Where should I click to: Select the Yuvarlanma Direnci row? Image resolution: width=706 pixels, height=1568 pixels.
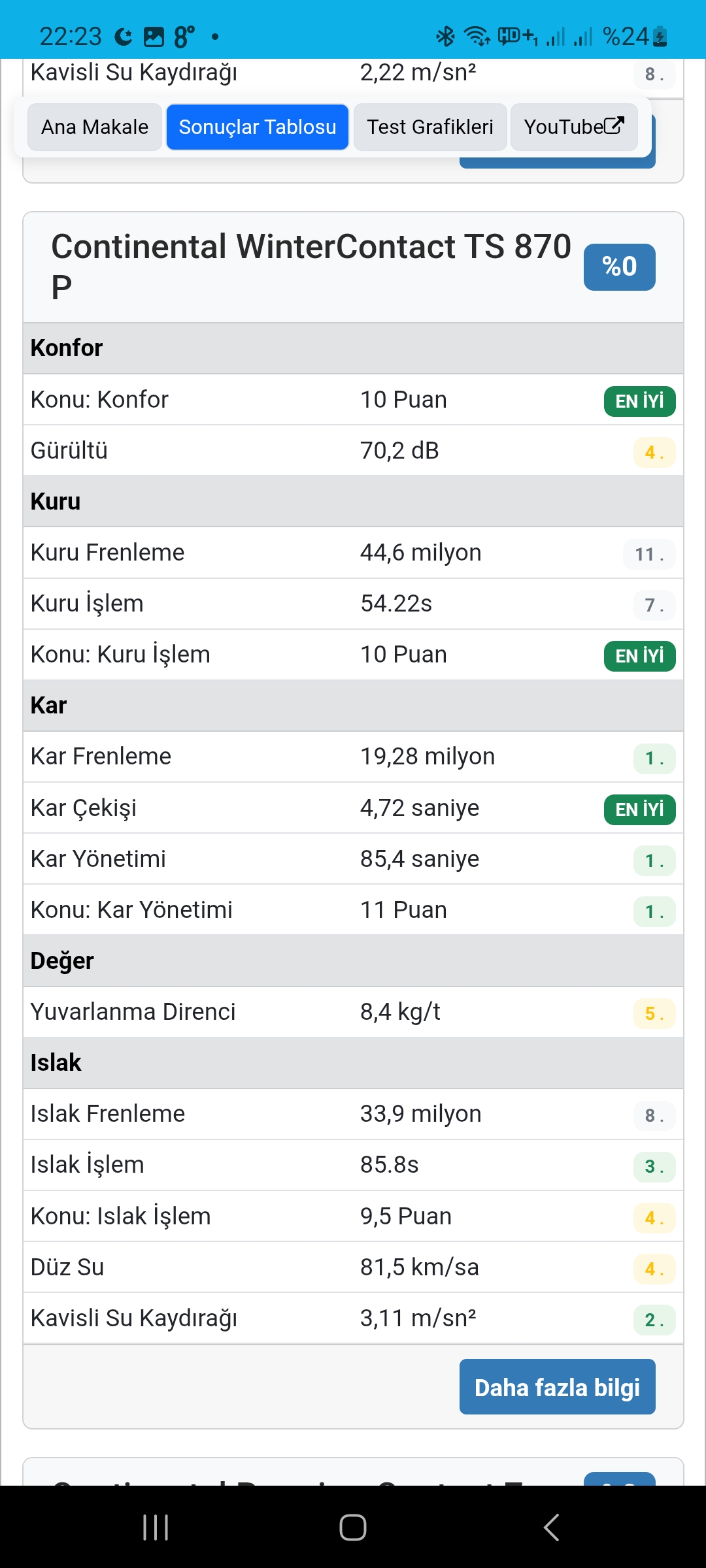pyautogui.click(x=353, y=1012)
